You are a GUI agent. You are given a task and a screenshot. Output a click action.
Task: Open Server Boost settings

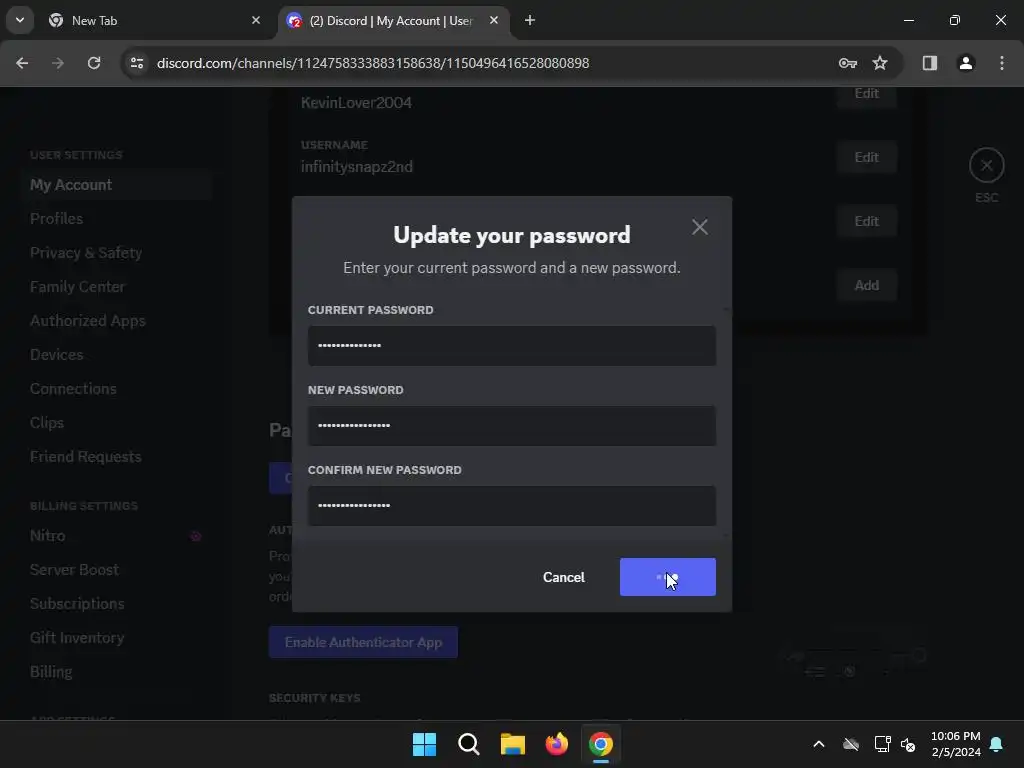pos(118,569)
